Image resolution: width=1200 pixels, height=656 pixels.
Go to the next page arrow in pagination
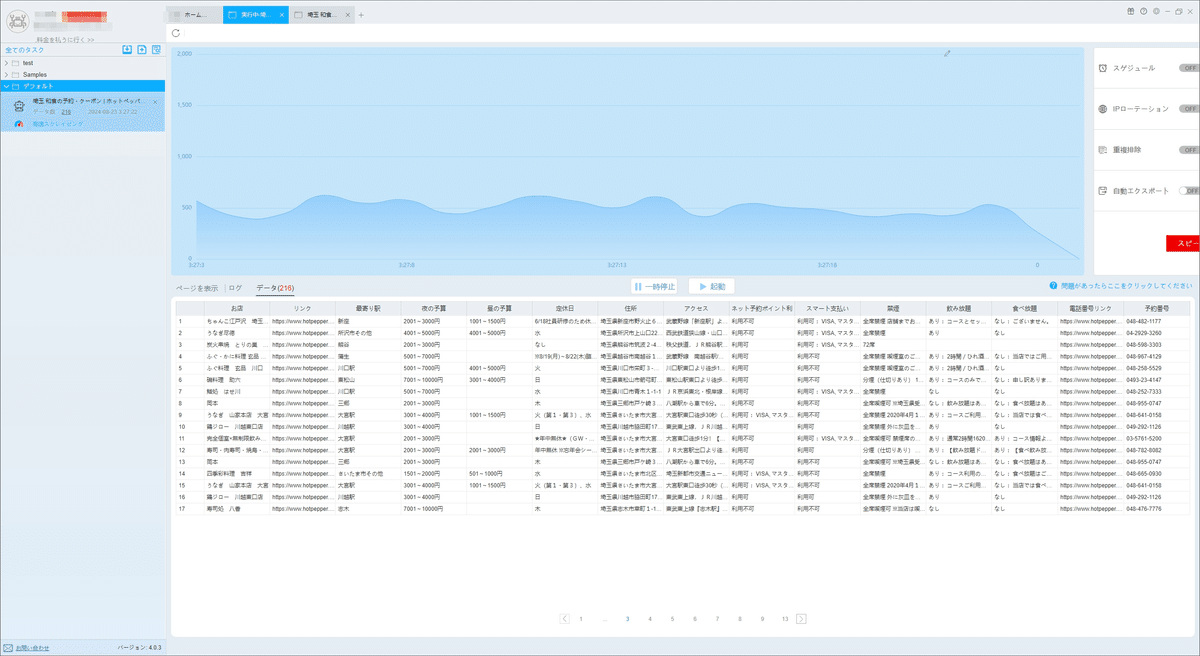(x=802, y=619)
